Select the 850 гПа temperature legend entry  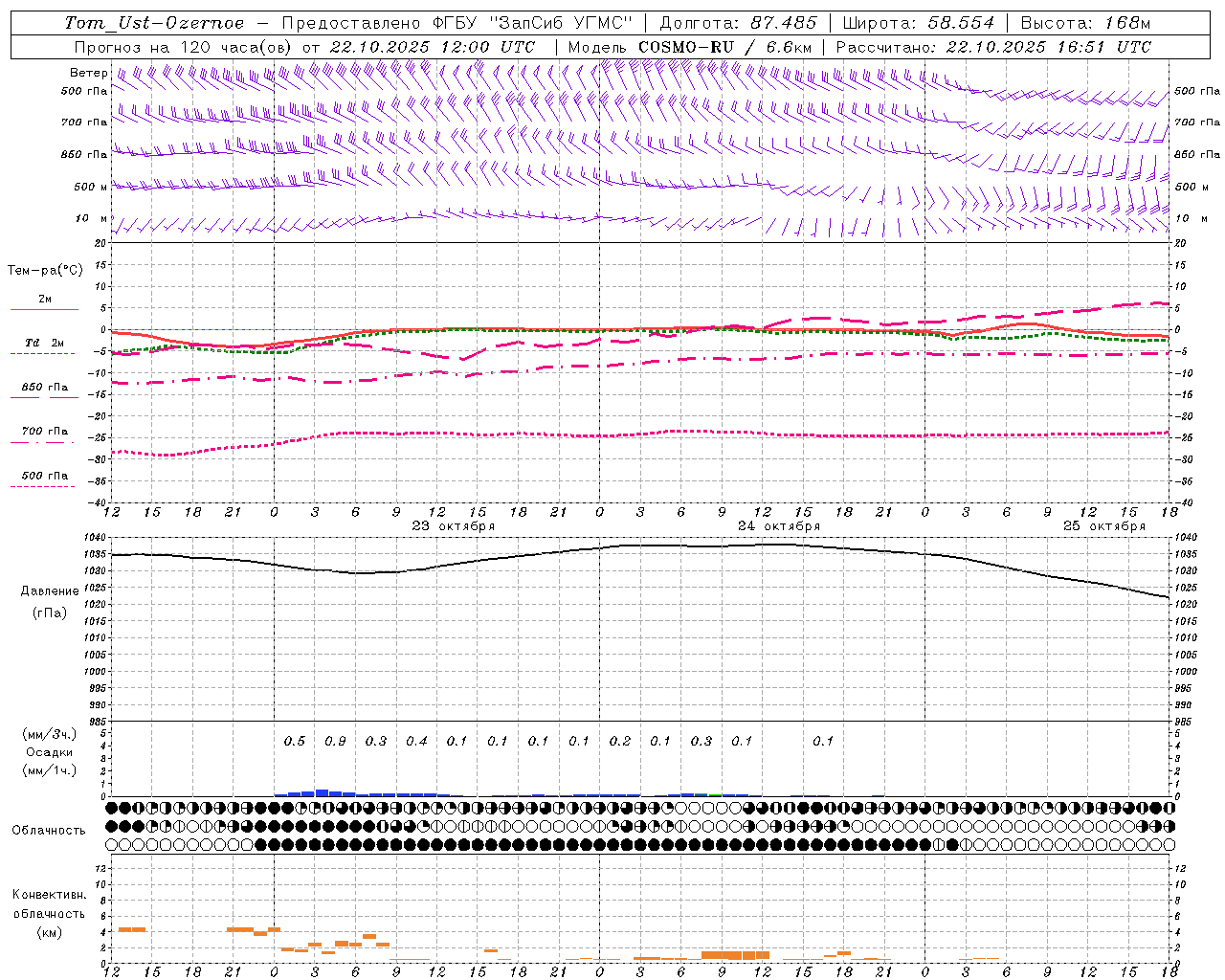pyautogui.click(x=45, y=388)
